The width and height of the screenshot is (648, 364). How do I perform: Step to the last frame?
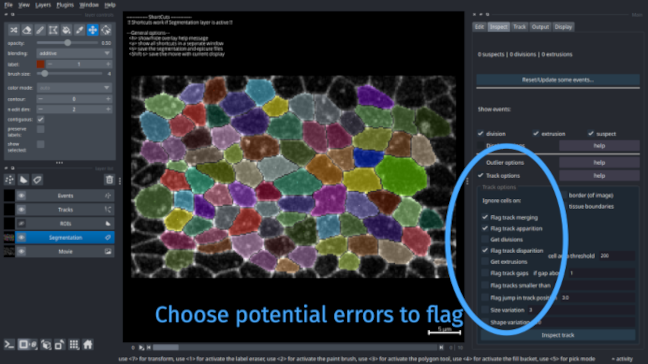[x=441, y=347]
